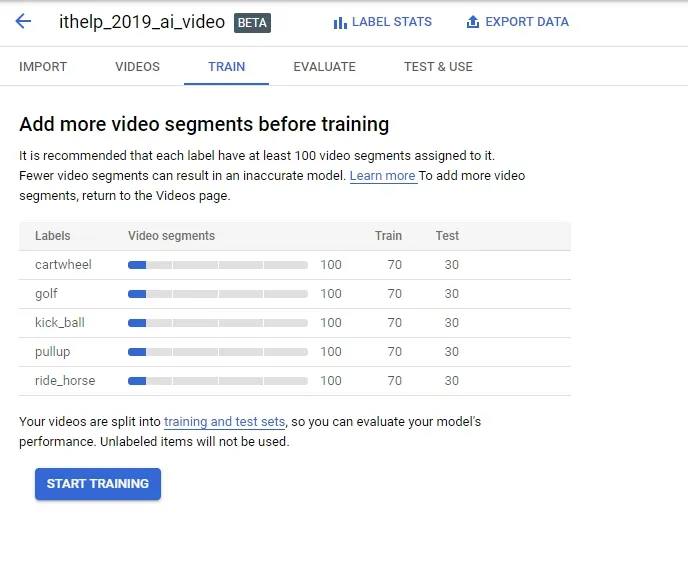Follow the Learn more link
The height and width of the screenshot is (568, 688).
coord(383,176)
